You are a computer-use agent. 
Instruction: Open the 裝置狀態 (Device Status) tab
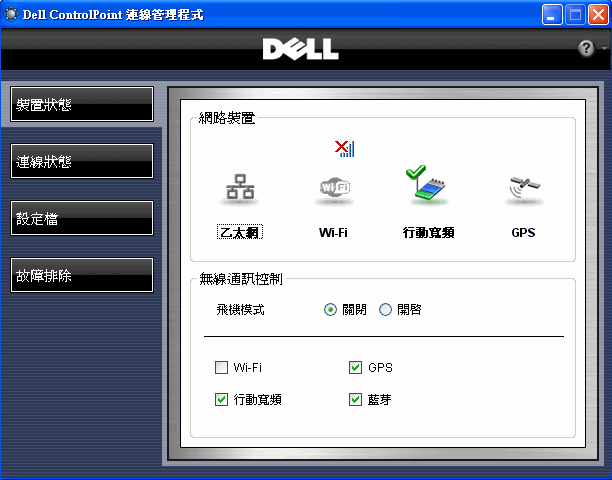click(x=82, y=104)
